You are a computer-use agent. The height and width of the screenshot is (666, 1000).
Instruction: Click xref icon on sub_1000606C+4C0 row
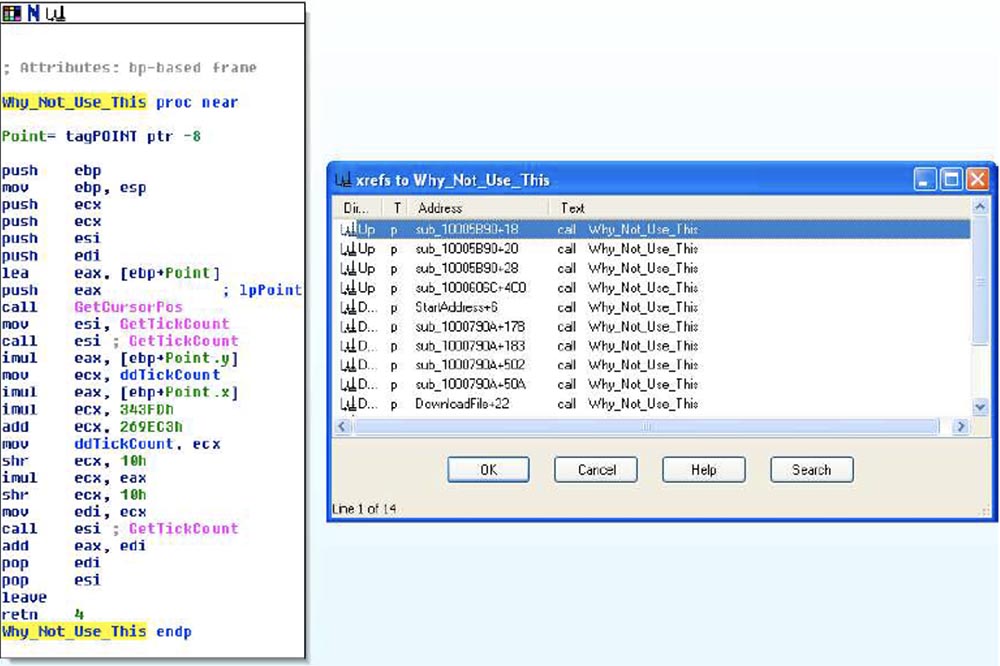348,288
